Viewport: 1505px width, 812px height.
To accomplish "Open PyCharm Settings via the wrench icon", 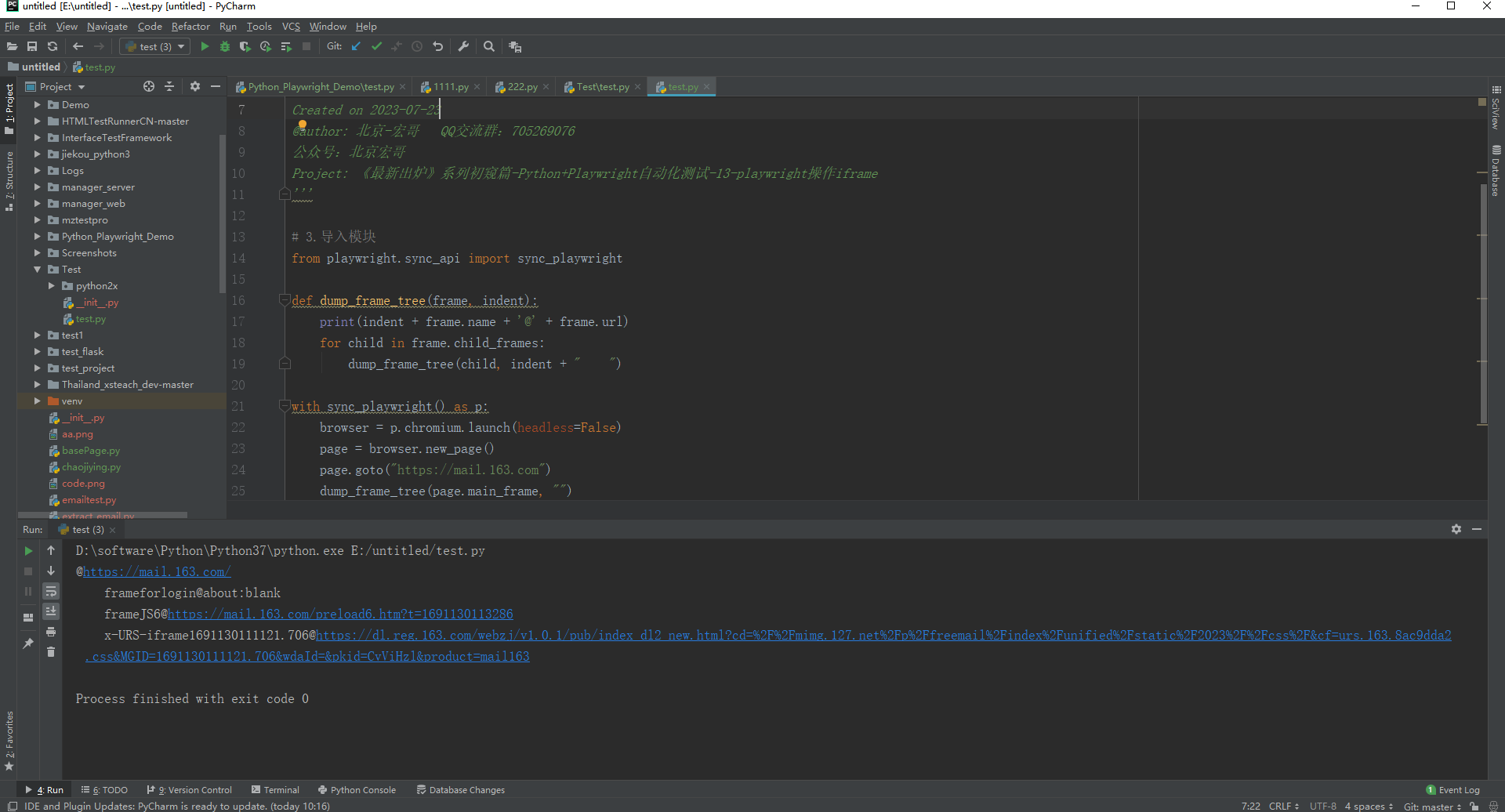I will 463,46.
